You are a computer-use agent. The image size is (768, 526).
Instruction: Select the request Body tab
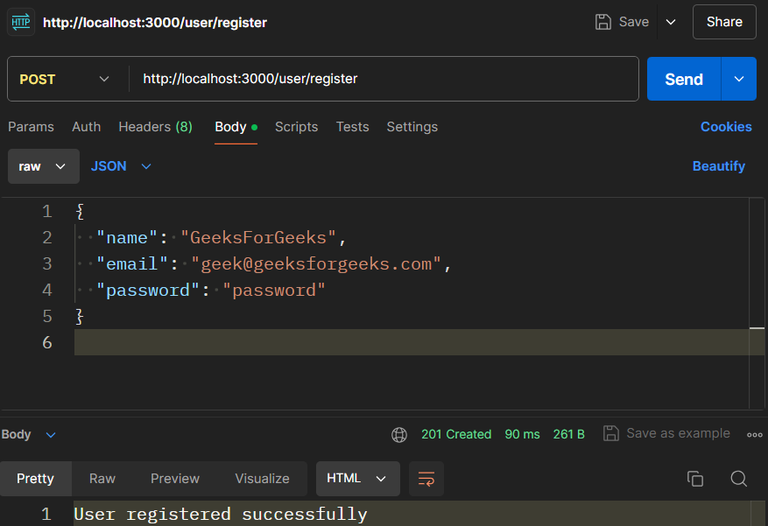tap(236, 127)
